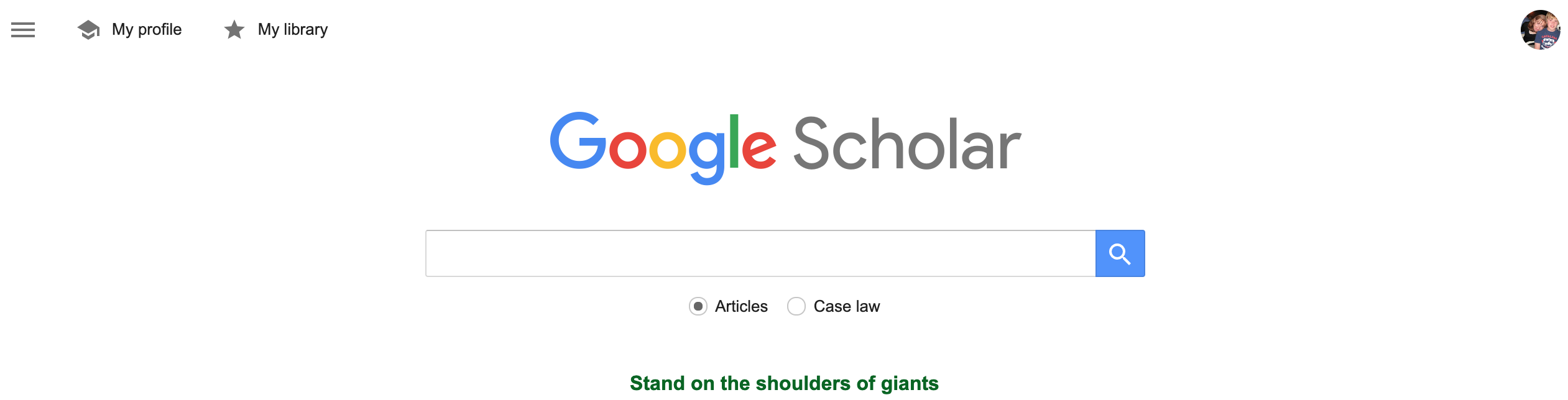Focus the Scholar search text field
The width and height of the screenshot is (1568, 400).
(760, 253)
